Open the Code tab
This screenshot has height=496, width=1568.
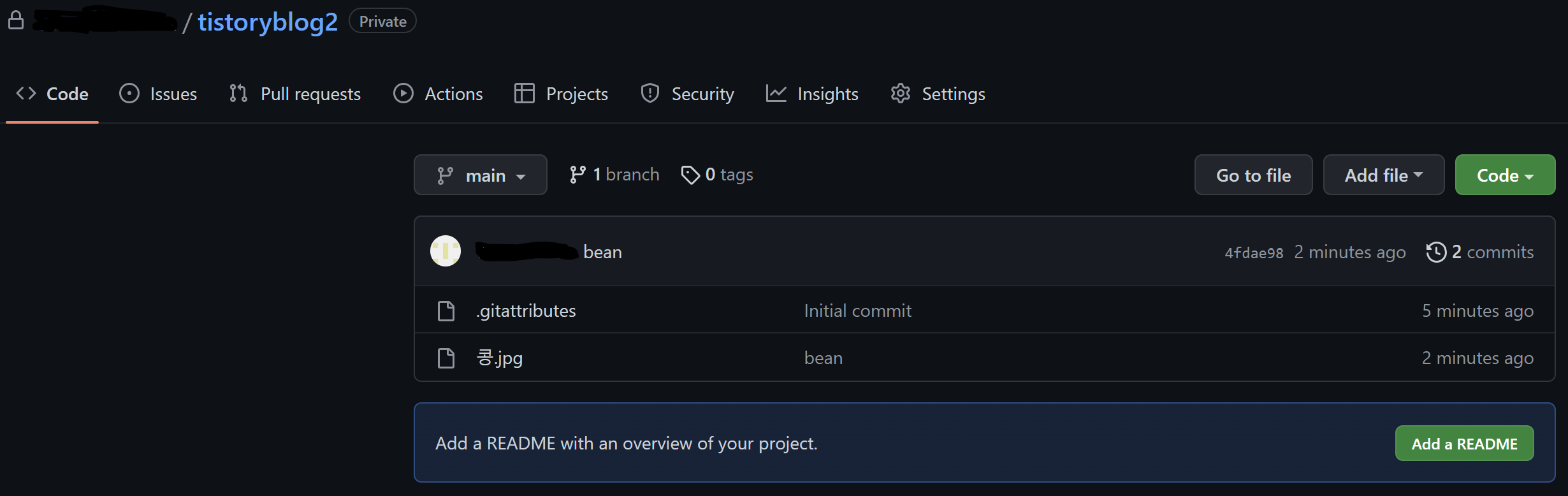coord(52,94)
